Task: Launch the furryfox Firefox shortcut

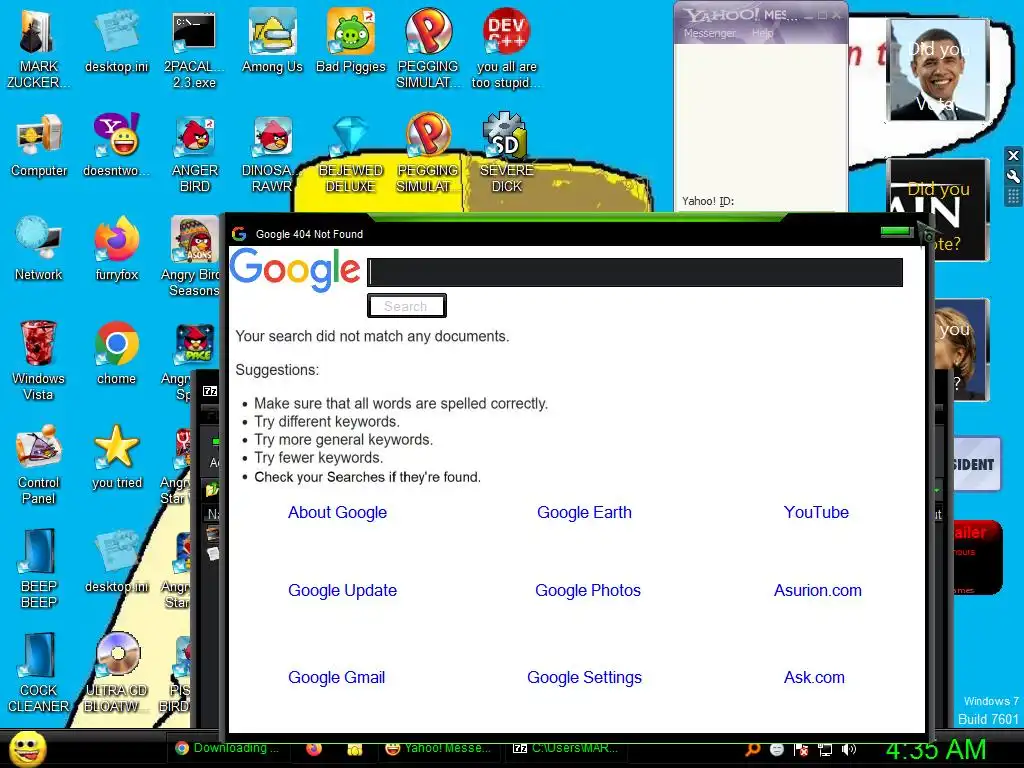Action: [116, 249]
